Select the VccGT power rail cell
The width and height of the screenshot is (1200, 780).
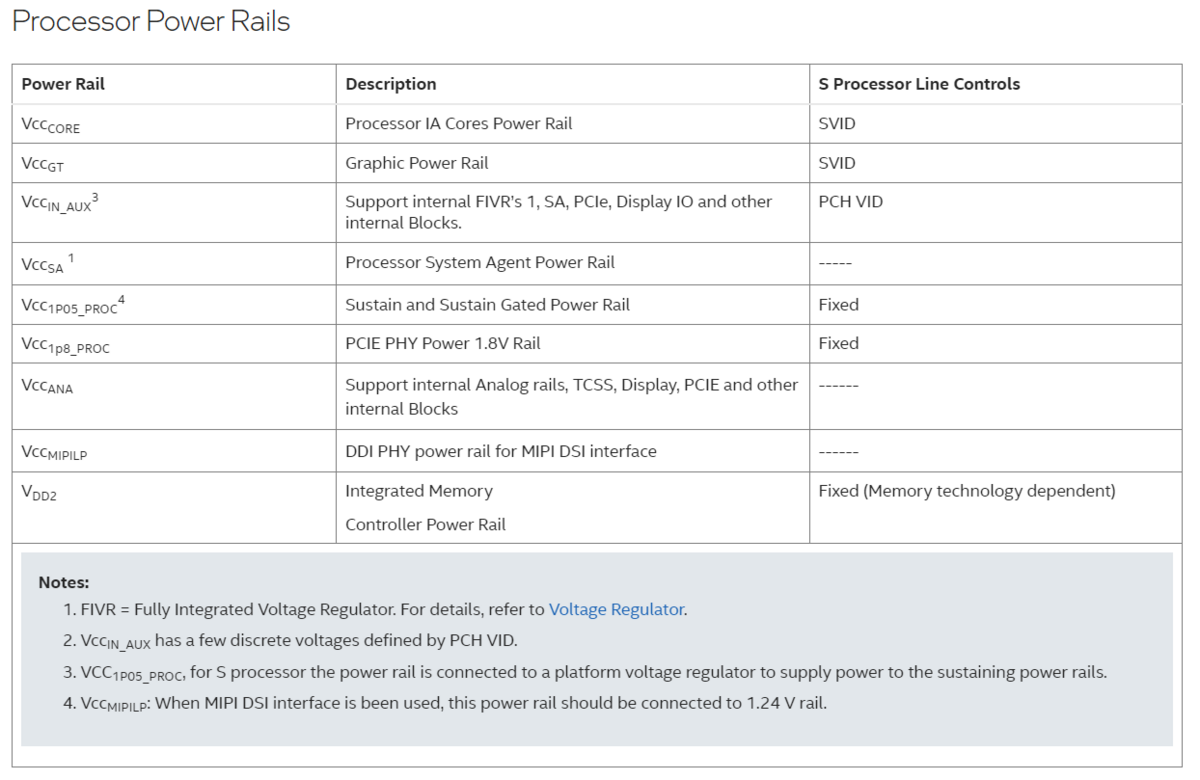(43, 164)
